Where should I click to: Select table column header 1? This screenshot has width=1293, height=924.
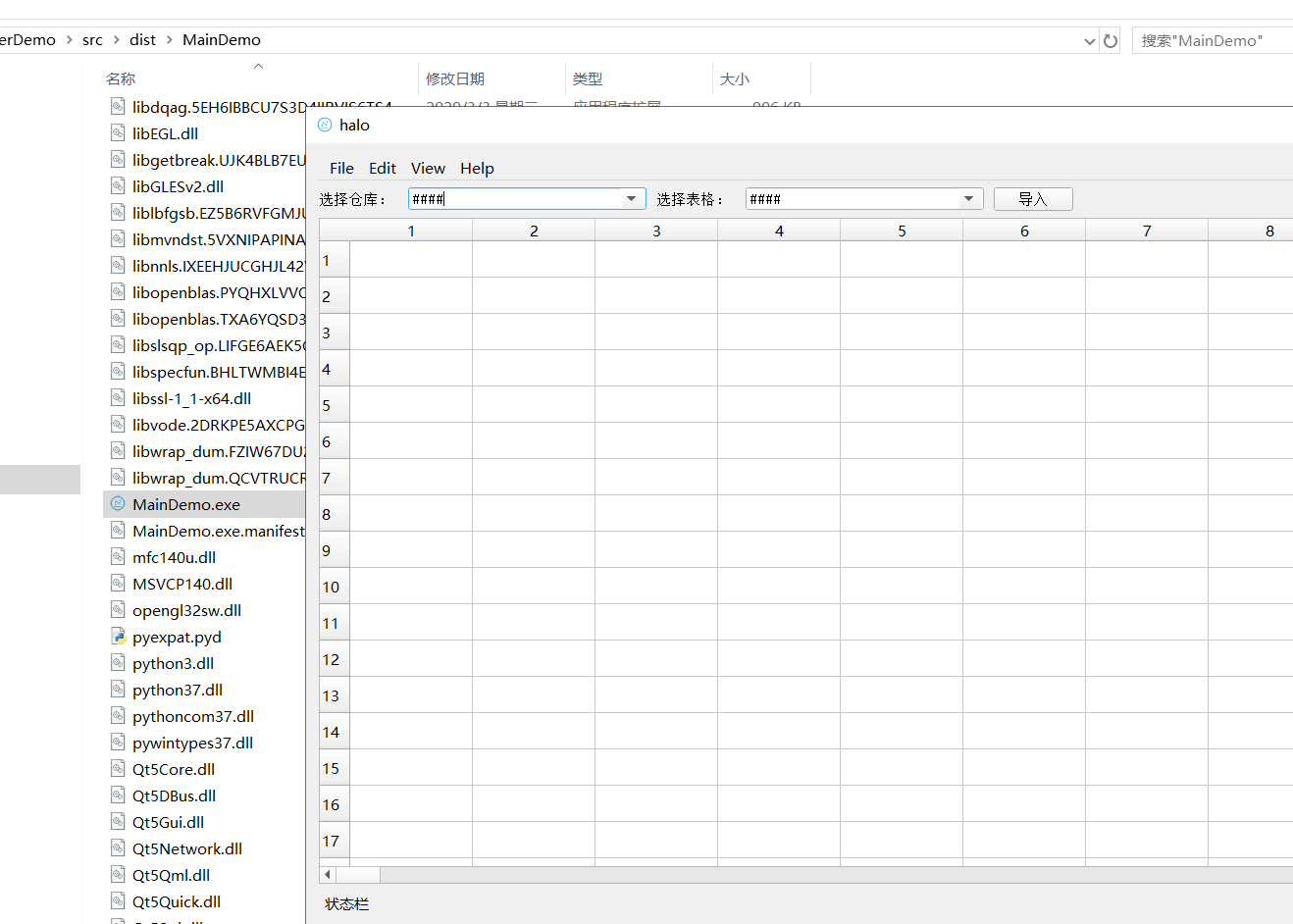411,231
